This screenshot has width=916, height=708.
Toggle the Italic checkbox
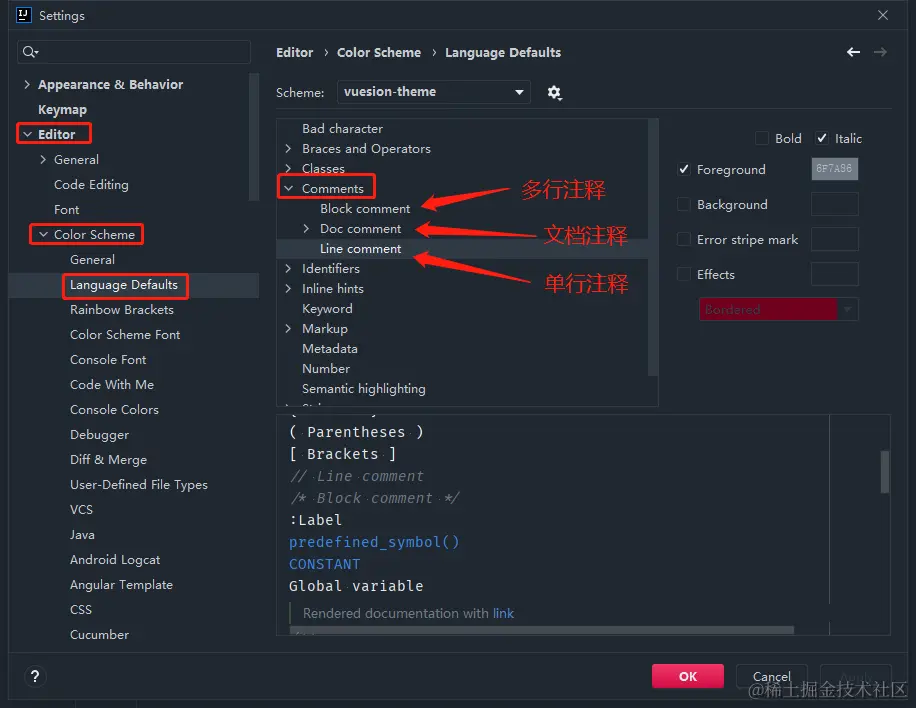pyautogui.click(x=822, y=138)
